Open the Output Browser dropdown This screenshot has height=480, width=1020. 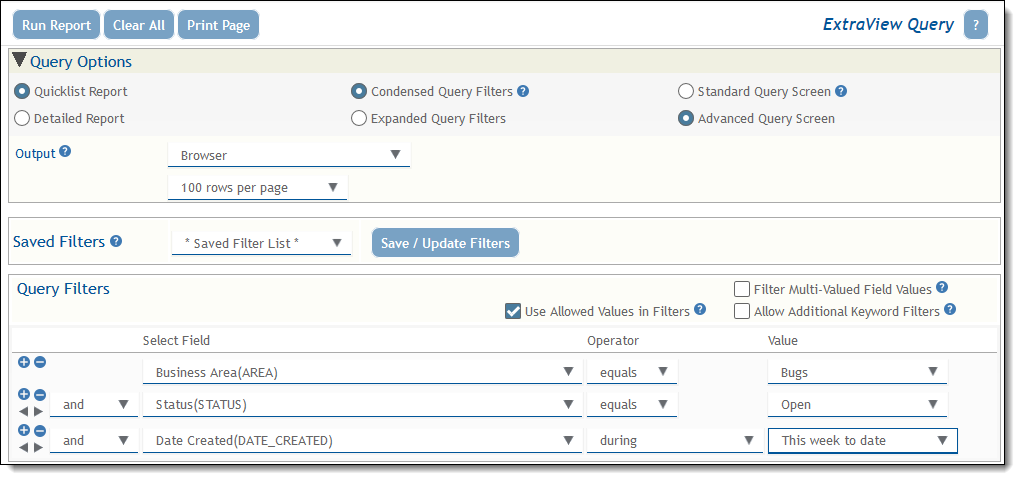tap(289, 155)
